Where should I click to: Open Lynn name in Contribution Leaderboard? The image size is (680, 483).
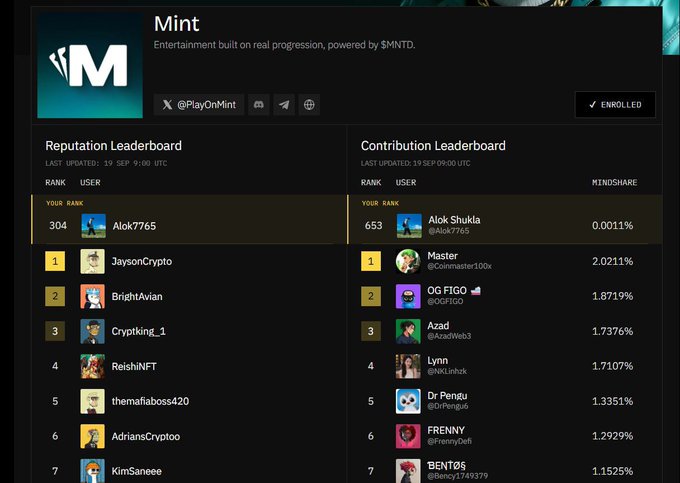pos(438,361)
